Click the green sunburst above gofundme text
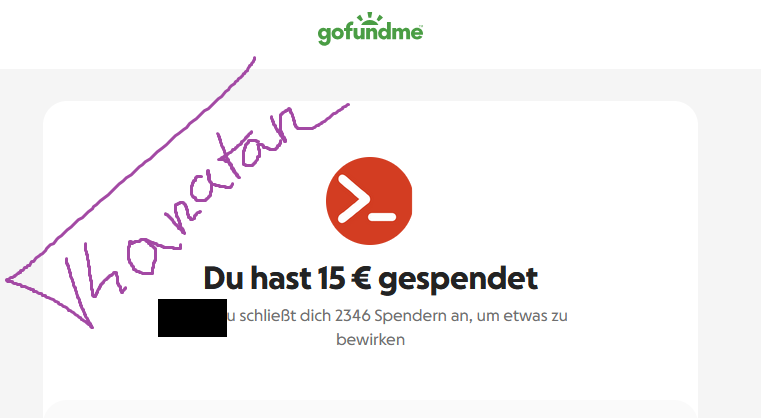Screen dimensions: 761x418 pyautogui.click(x=370, y=19)
